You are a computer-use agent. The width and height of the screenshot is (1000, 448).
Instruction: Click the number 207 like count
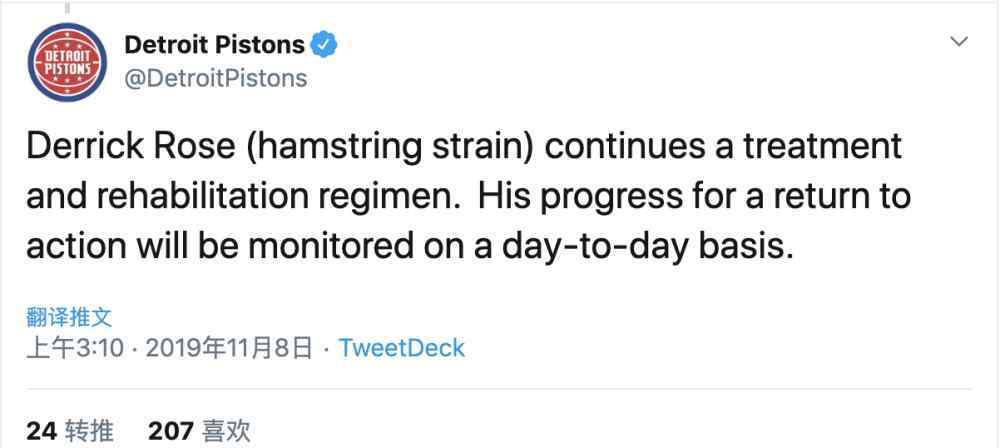(170, 432)
